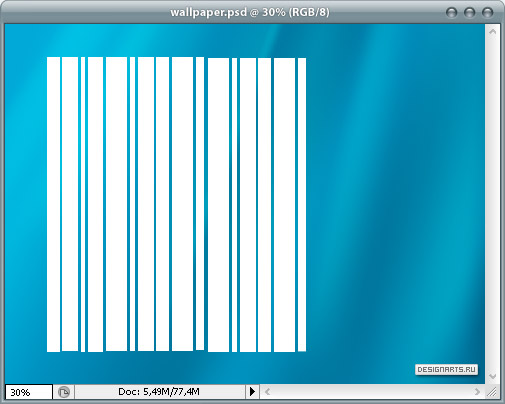Image resolution: width=505 pixels, height=404 pixels.
Task: Click the Doc: 5,49M/77,4M status text
Action: point(159,391)
